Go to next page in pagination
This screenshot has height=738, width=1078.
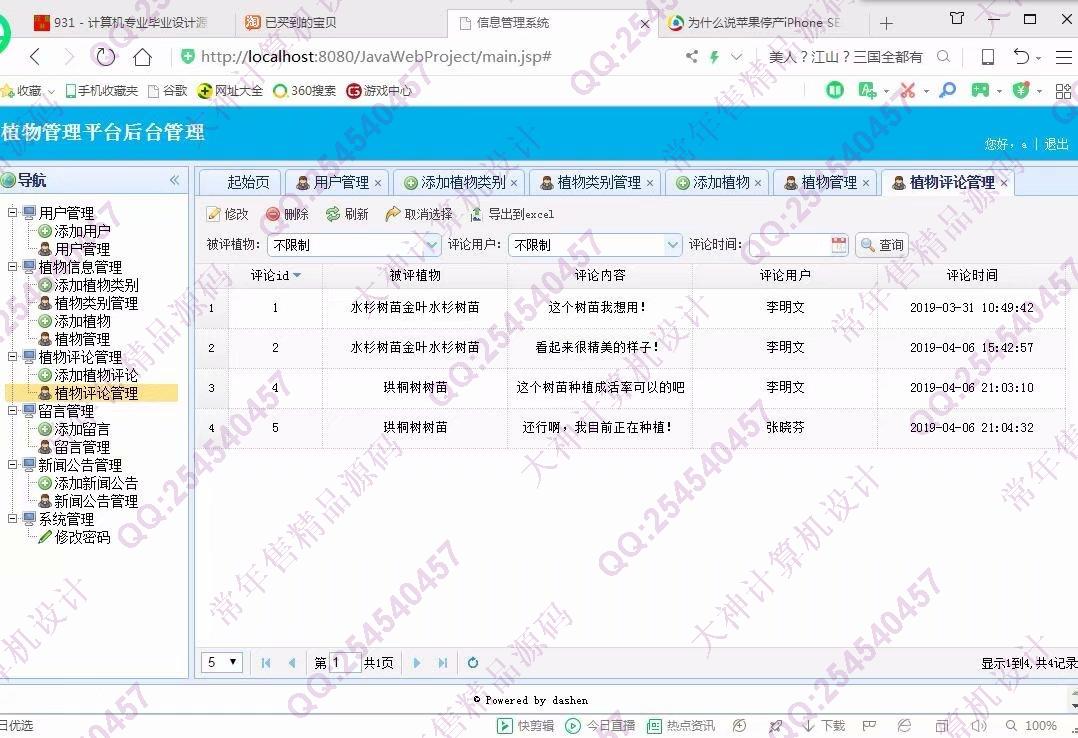(417, 663)
